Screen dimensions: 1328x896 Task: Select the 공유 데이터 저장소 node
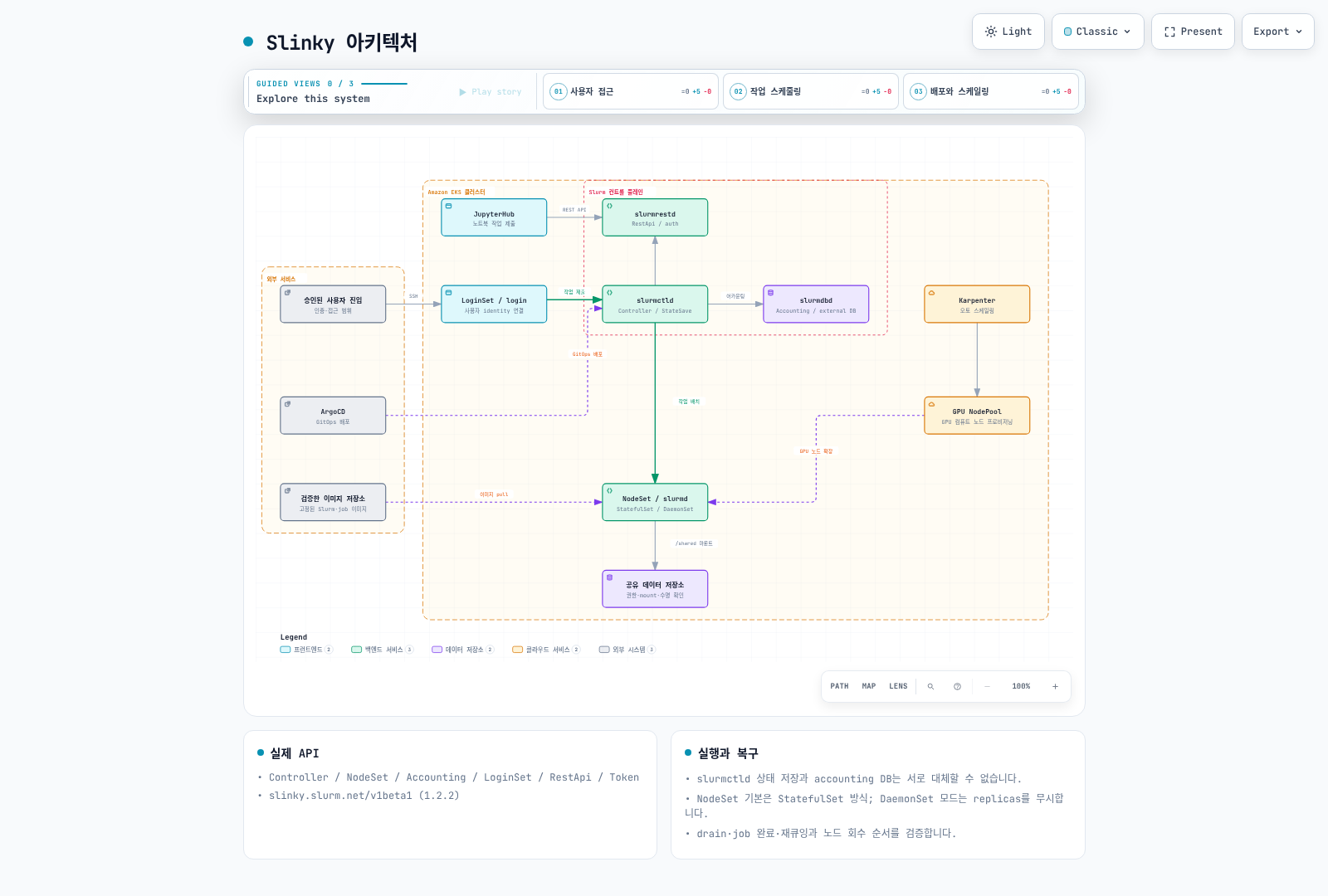pyautogui.click(x=655, y=588)
